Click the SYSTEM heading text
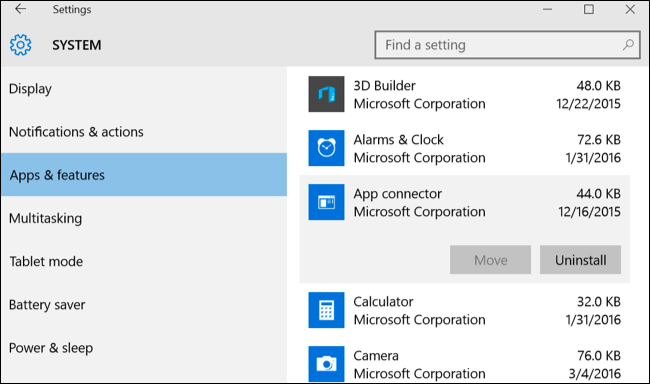 click(x=77, y=45)
